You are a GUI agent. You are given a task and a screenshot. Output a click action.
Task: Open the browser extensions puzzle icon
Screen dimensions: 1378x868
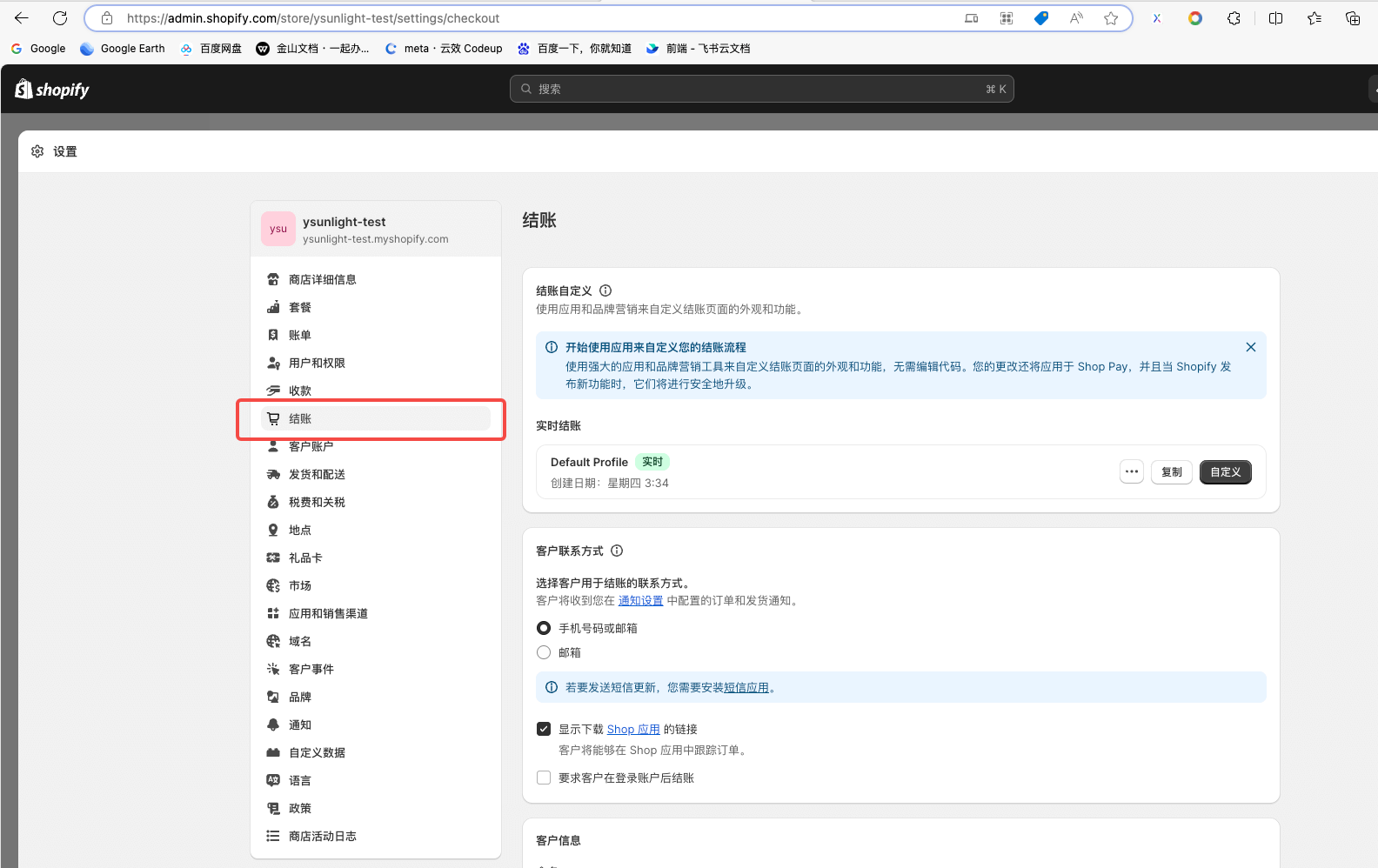(x=1234, y=18)
